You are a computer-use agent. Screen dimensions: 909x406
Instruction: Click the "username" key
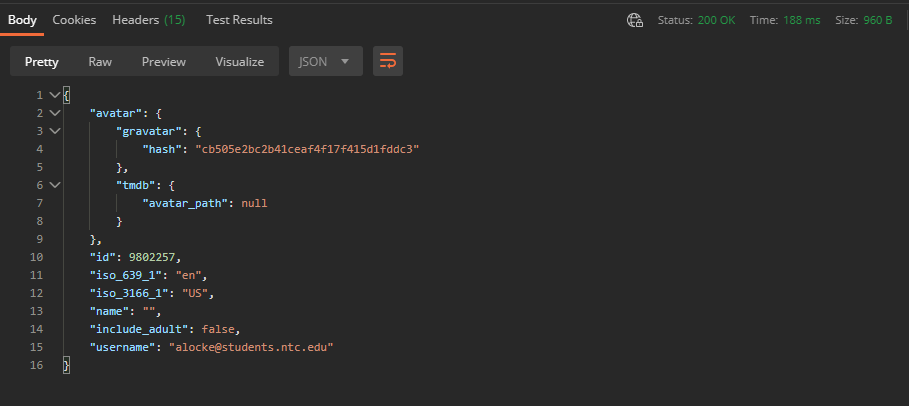coord(123,347)
